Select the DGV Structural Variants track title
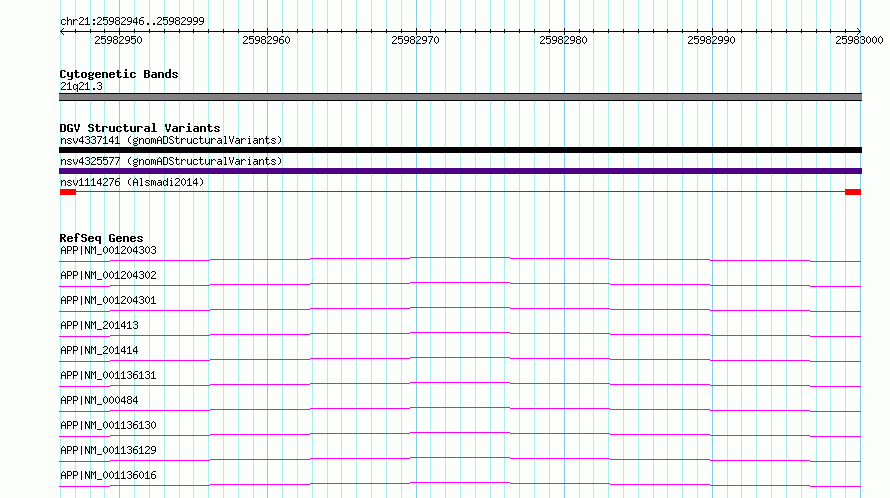This screenshot has width=890, height=498. 140,128
